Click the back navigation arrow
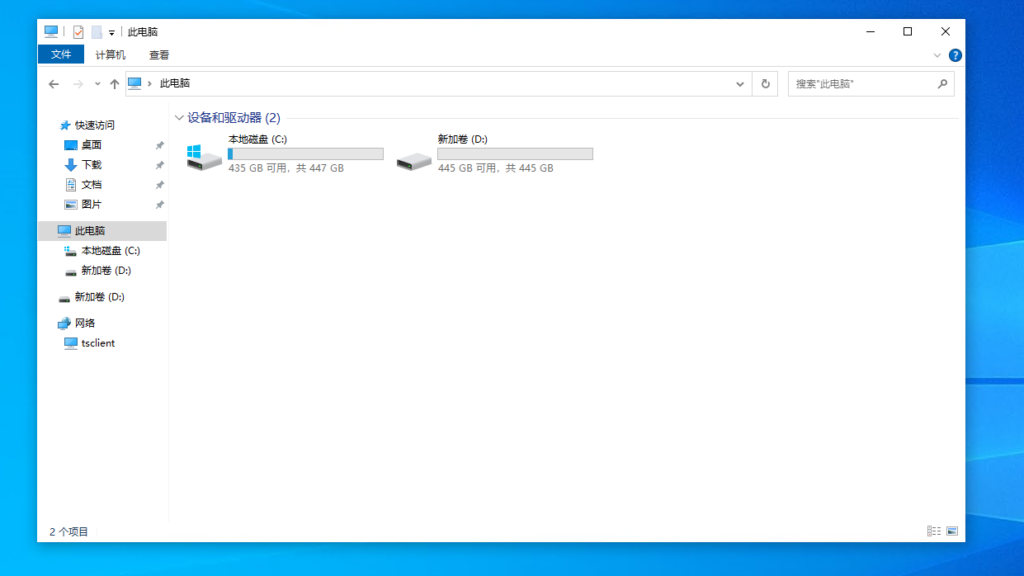This screenshot has height=576, width=1024. pyautogui.click(x=53, y=84)
